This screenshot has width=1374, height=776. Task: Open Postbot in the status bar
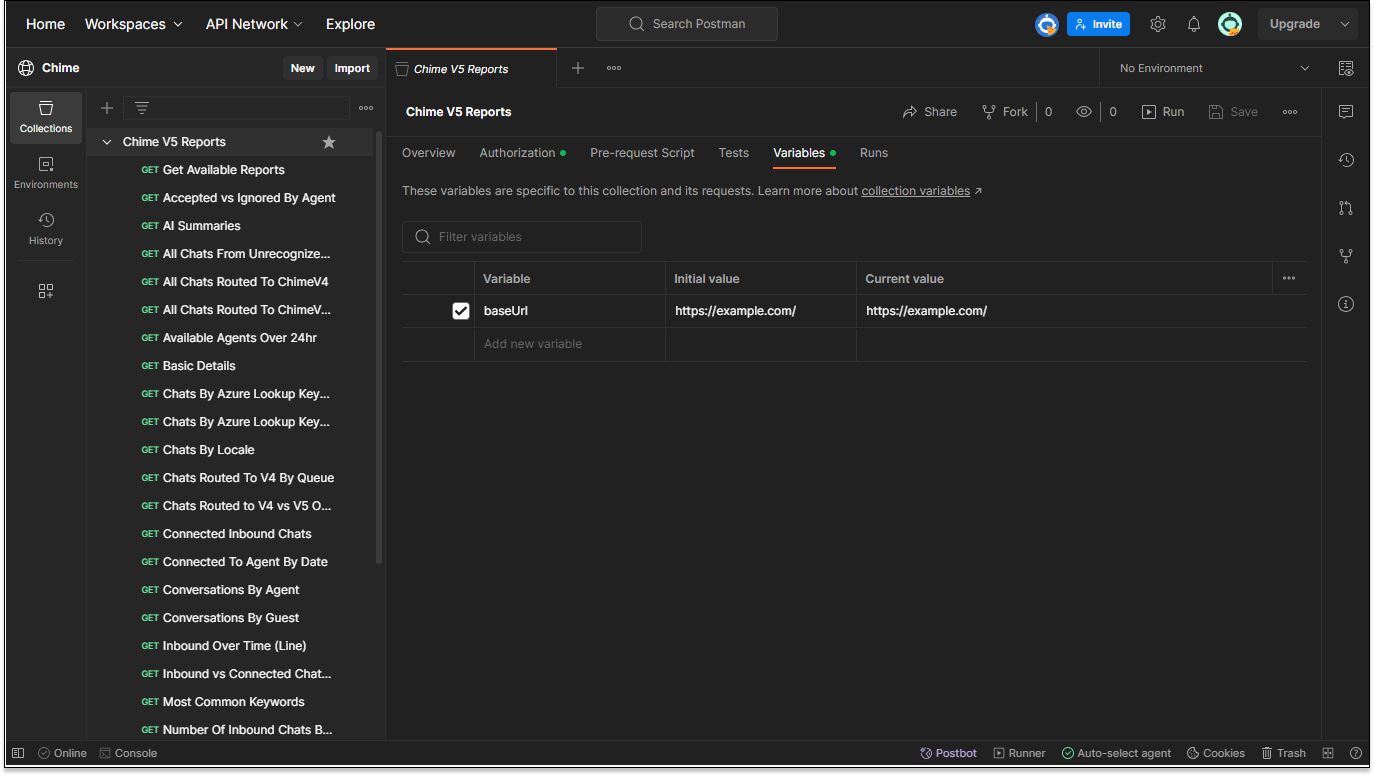[948, 753]
